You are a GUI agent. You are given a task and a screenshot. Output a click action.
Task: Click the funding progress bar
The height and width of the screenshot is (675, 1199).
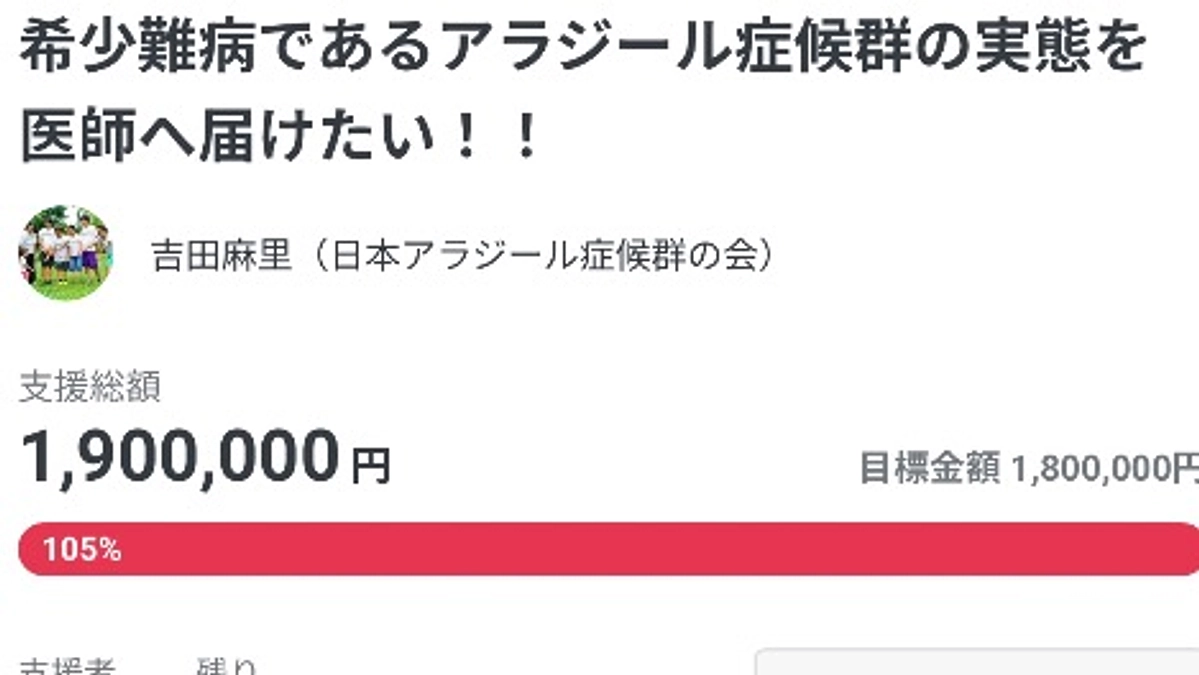(598, 547)
